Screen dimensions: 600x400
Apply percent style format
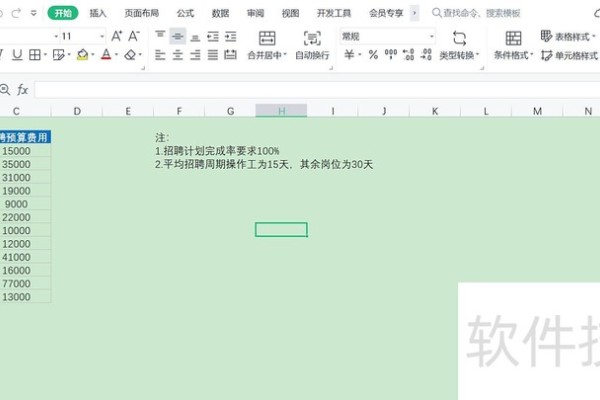373,55
